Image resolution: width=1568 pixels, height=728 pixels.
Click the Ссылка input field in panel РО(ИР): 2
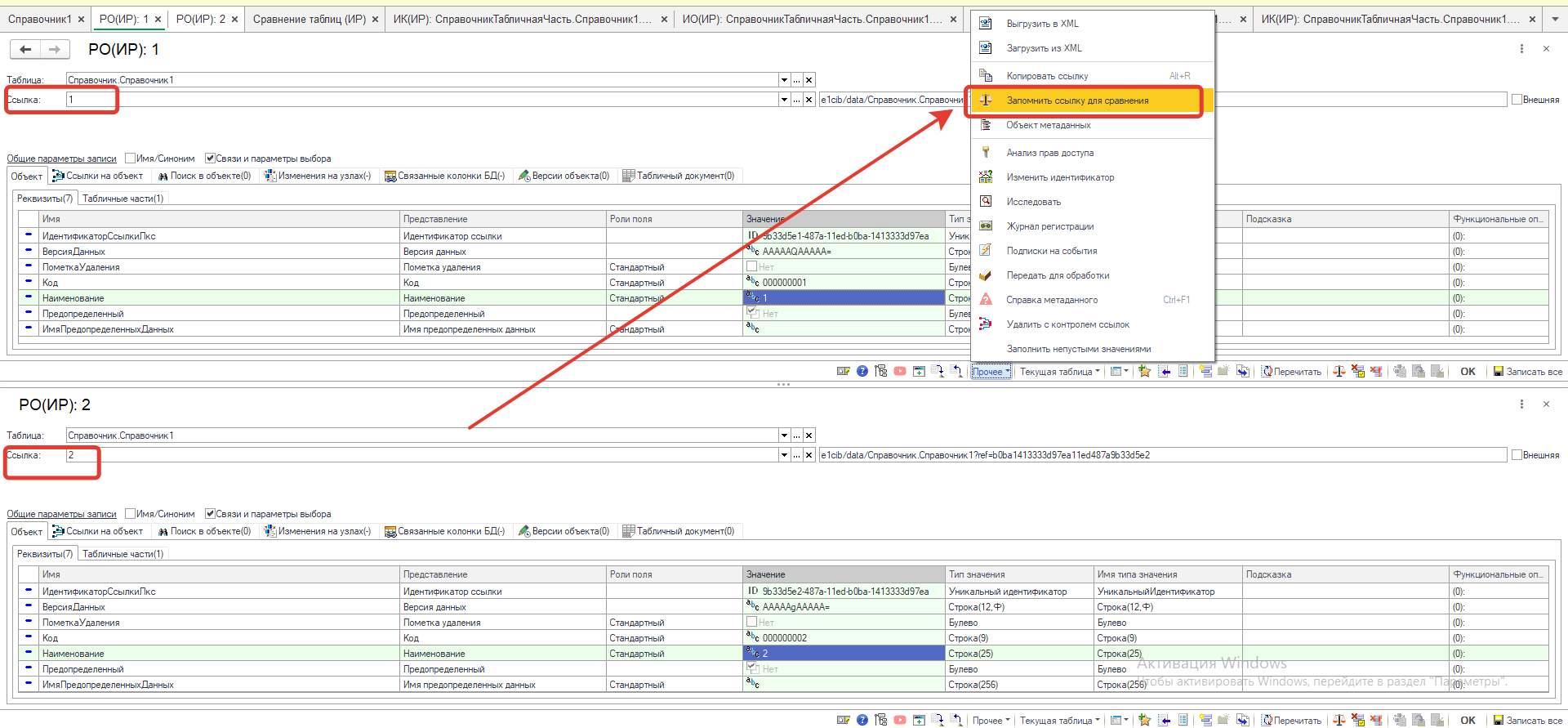coord(422,455)
